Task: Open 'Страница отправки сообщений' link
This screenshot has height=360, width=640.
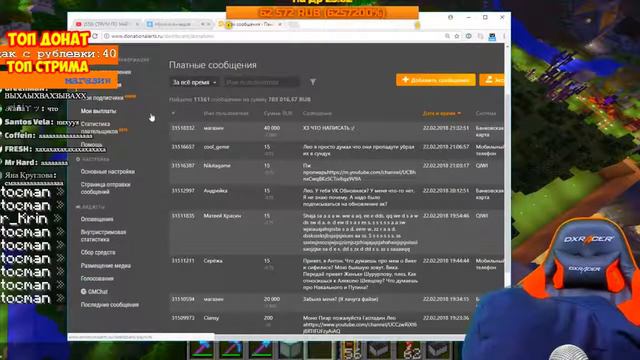Action: point(105,188)
